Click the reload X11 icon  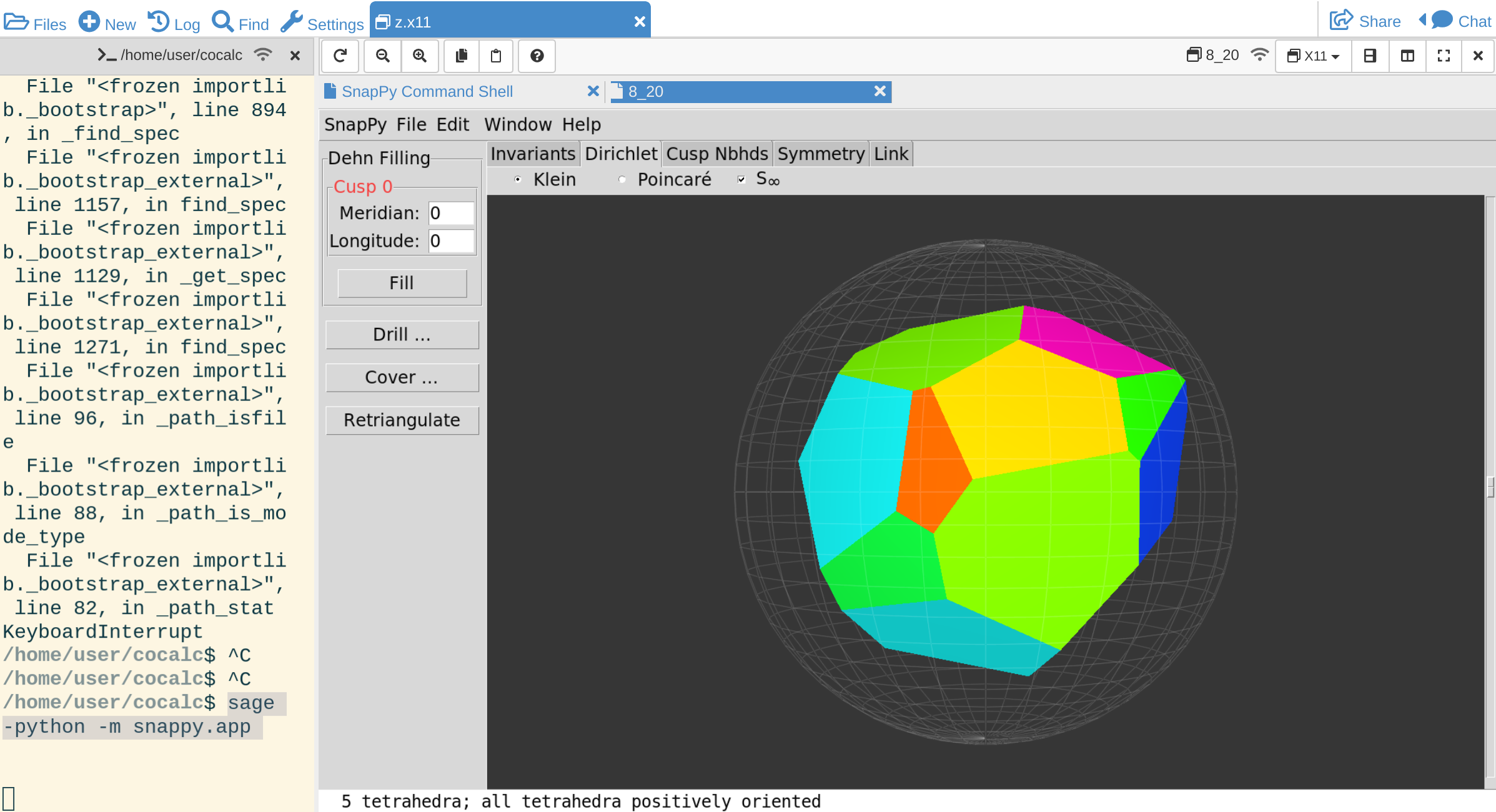pyautogui.click(x=340, y=56)
